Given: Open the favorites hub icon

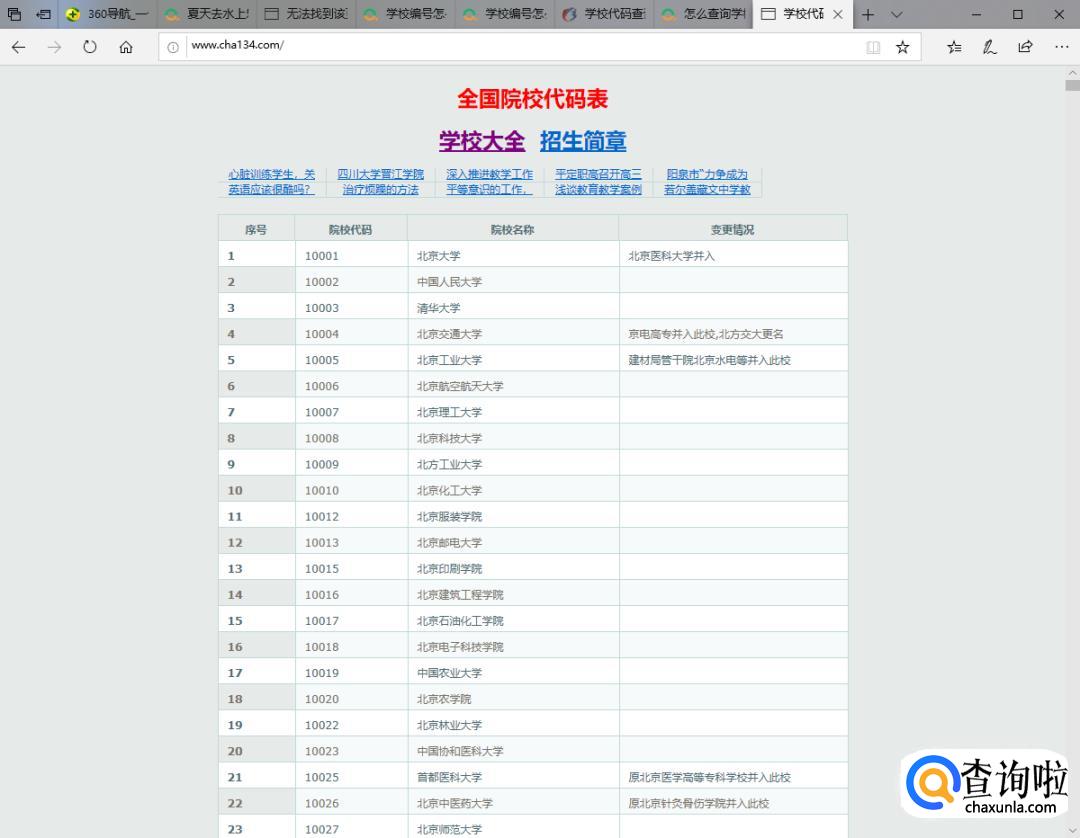Looking at the screenshot, I should 954,47.
